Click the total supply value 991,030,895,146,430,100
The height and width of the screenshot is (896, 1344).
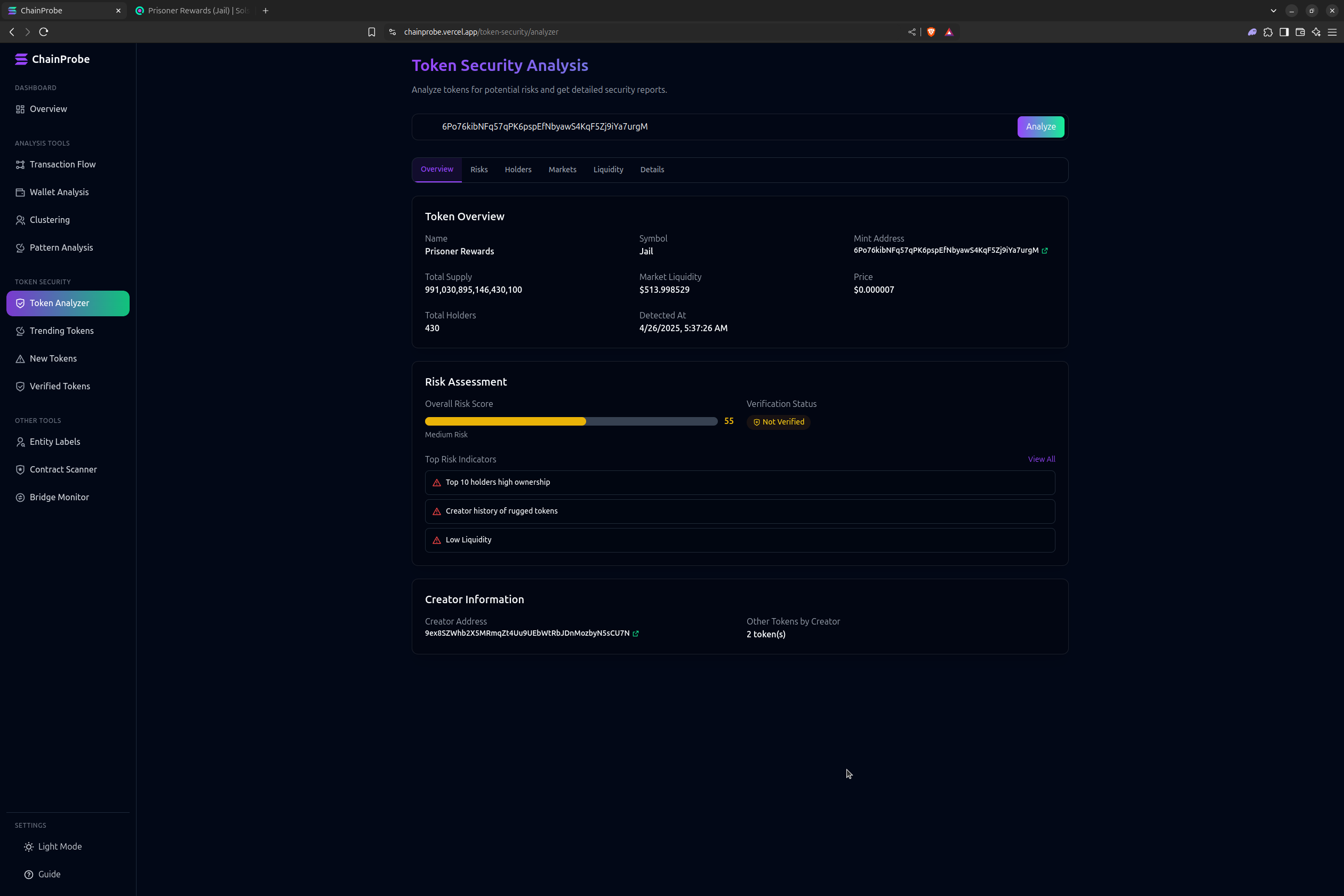pyautogui.click(x=473, y=290)
